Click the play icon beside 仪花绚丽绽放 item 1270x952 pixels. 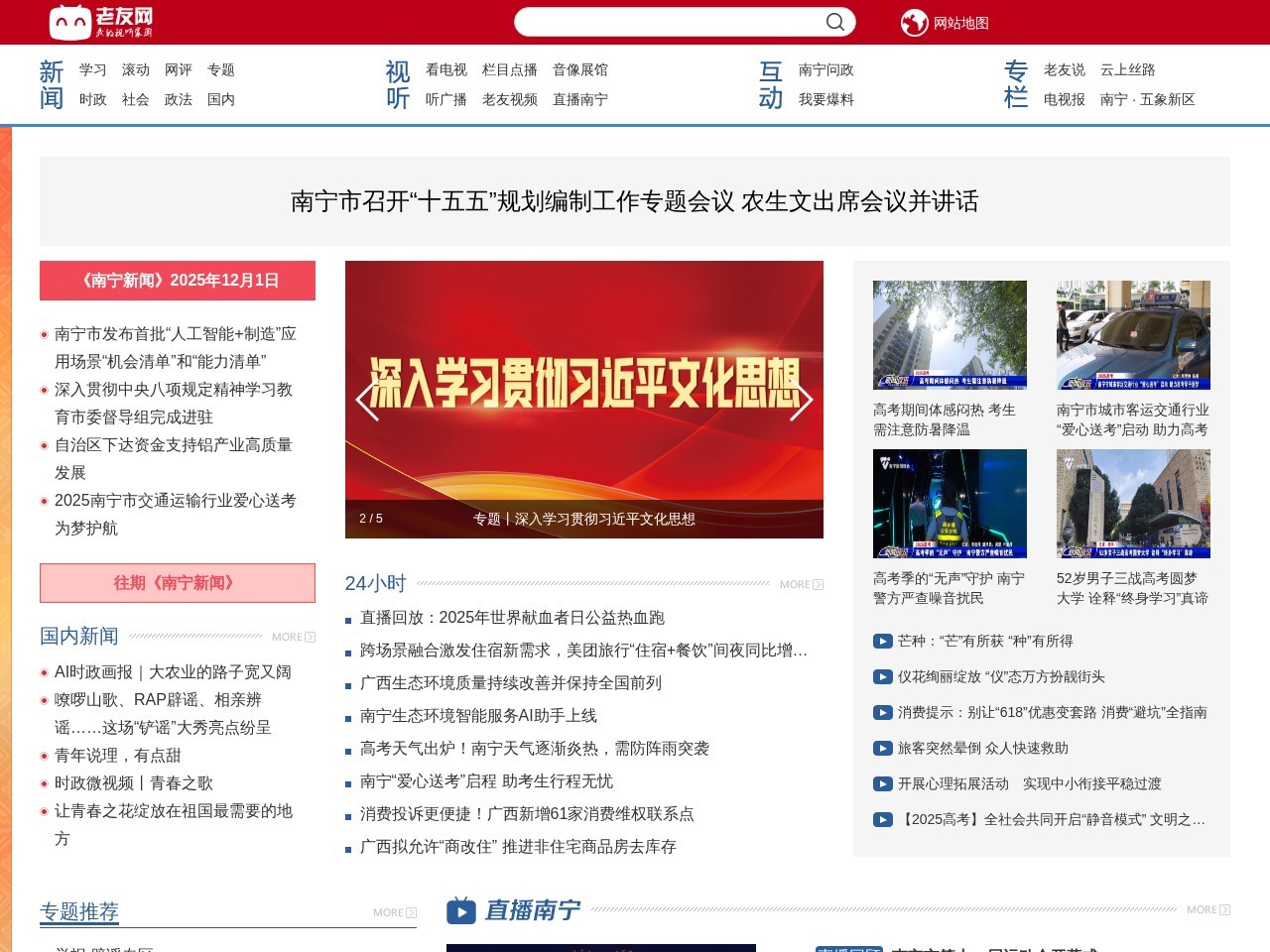pos(882,676)
